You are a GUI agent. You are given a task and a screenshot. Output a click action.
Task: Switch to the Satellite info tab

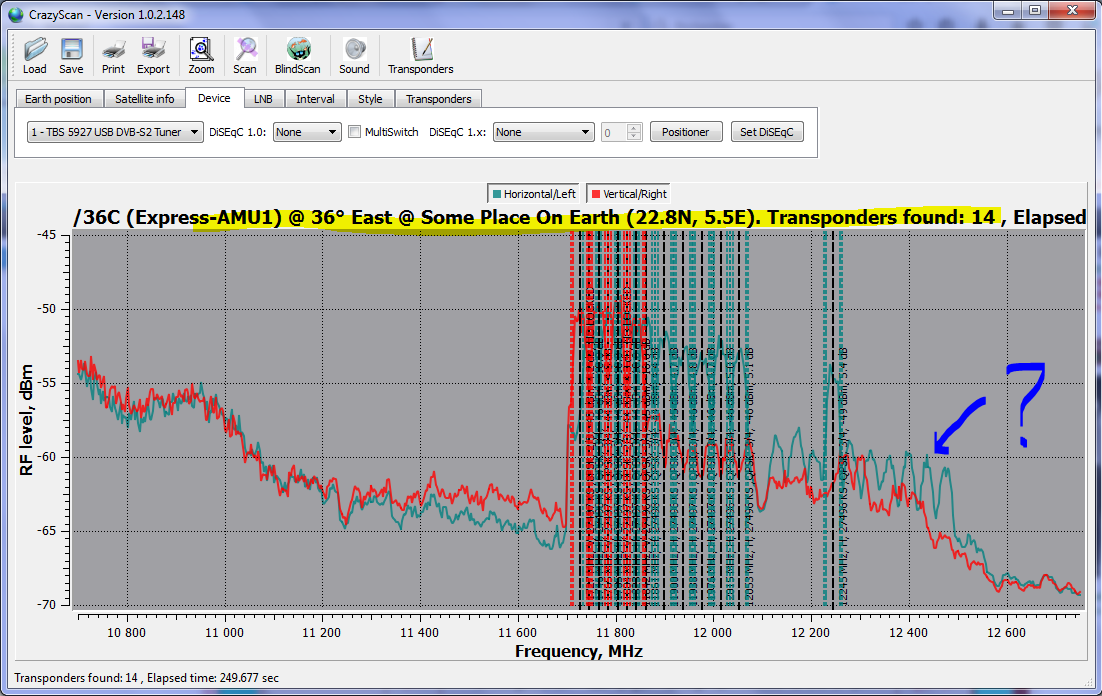point(144,99)
